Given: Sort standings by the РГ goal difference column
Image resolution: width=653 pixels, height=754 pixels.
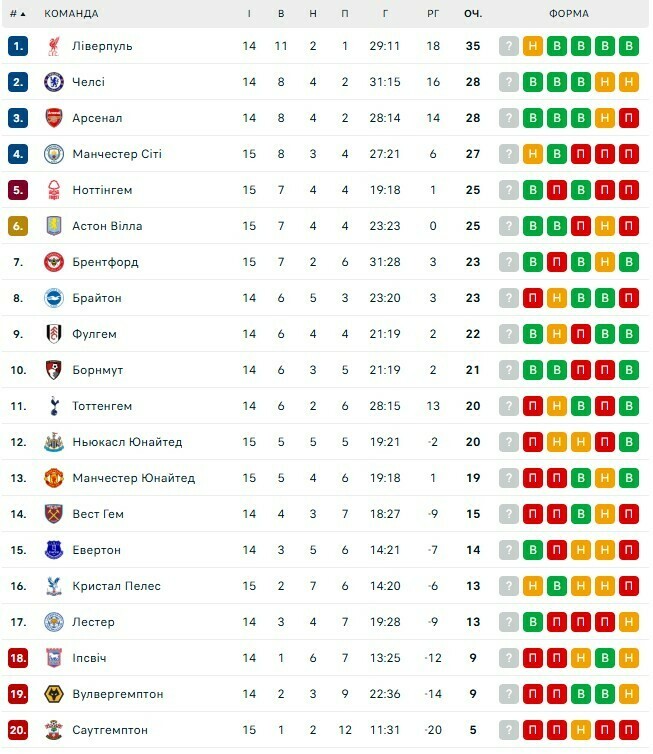Looking at the screenshot, I should pos(433,14).
